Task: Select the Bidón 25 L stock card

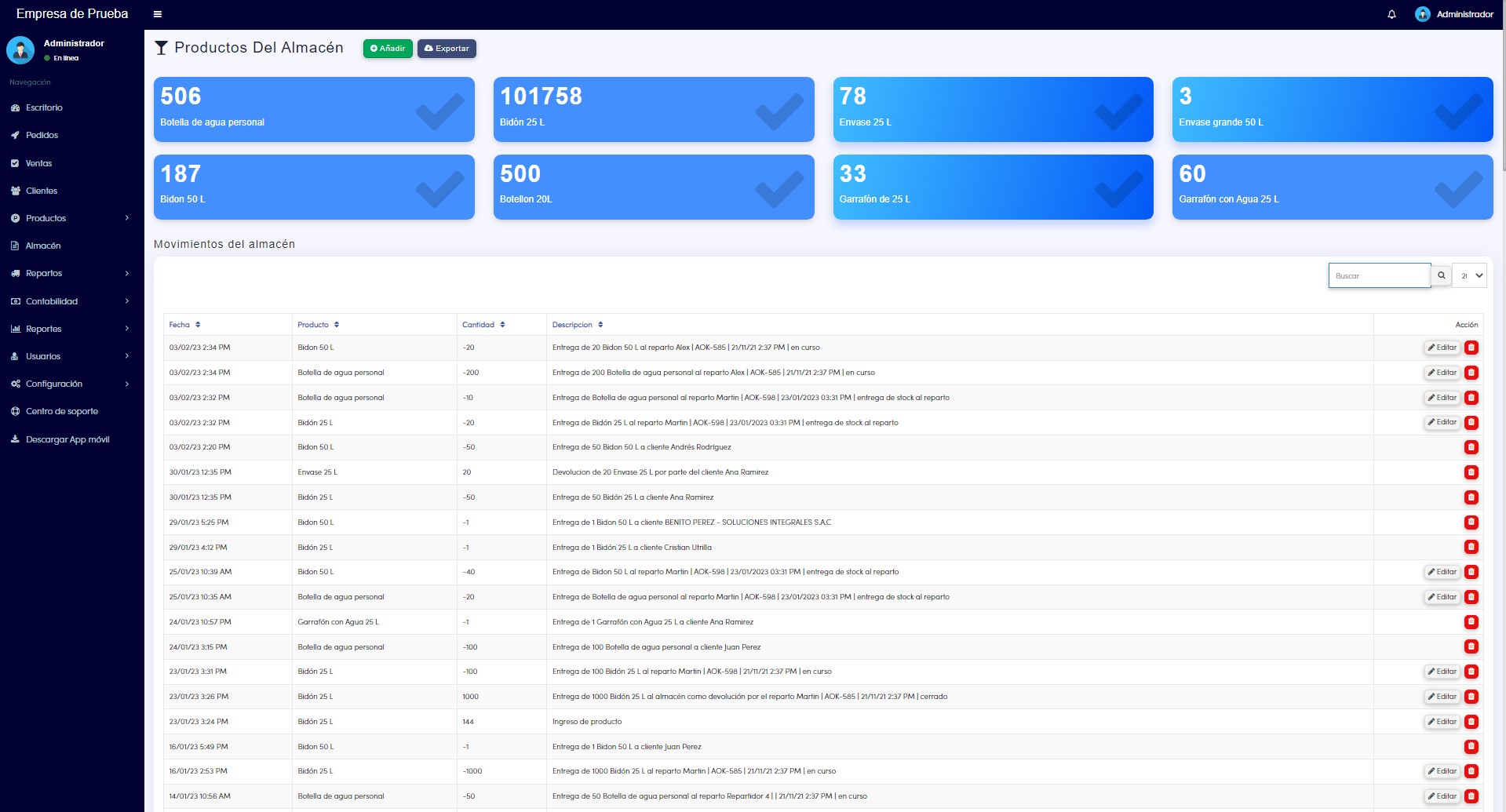Action: coord(653,109)
